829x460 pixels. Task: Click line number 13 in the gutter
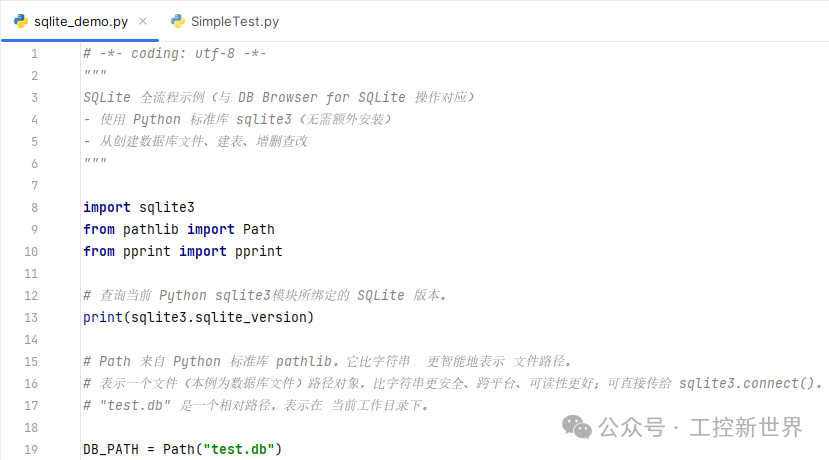31,317
